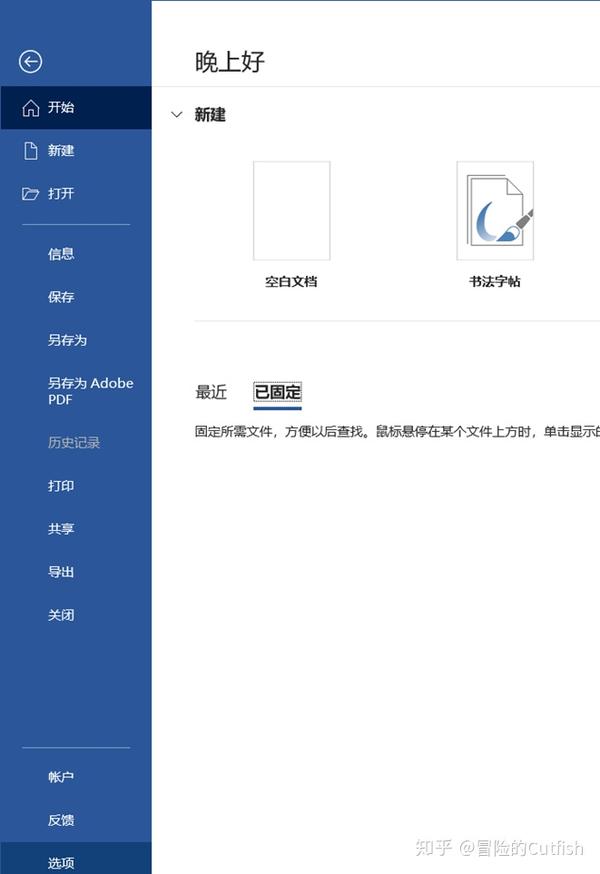
Task: Click the 新建 section heading
Action: [x=210, y=115]
